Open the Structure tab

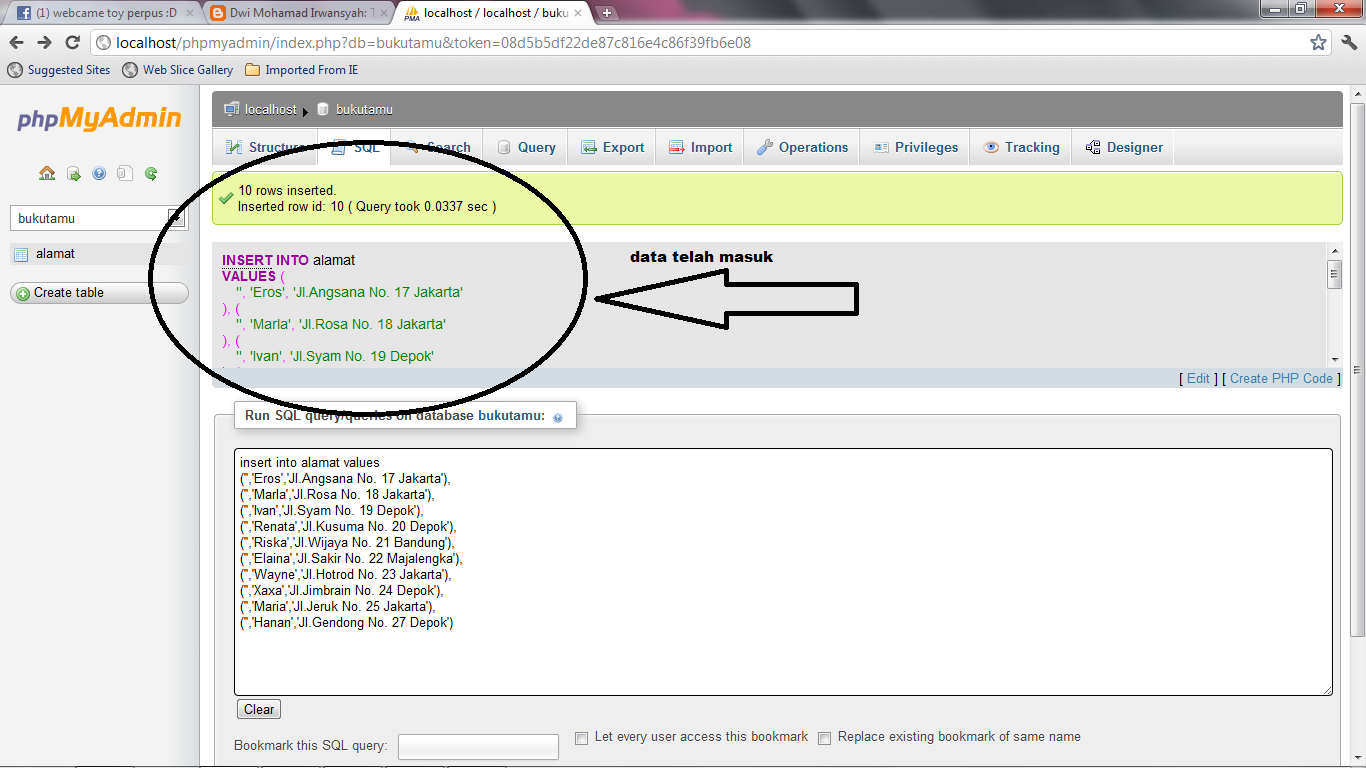click(x=266, y=147)
